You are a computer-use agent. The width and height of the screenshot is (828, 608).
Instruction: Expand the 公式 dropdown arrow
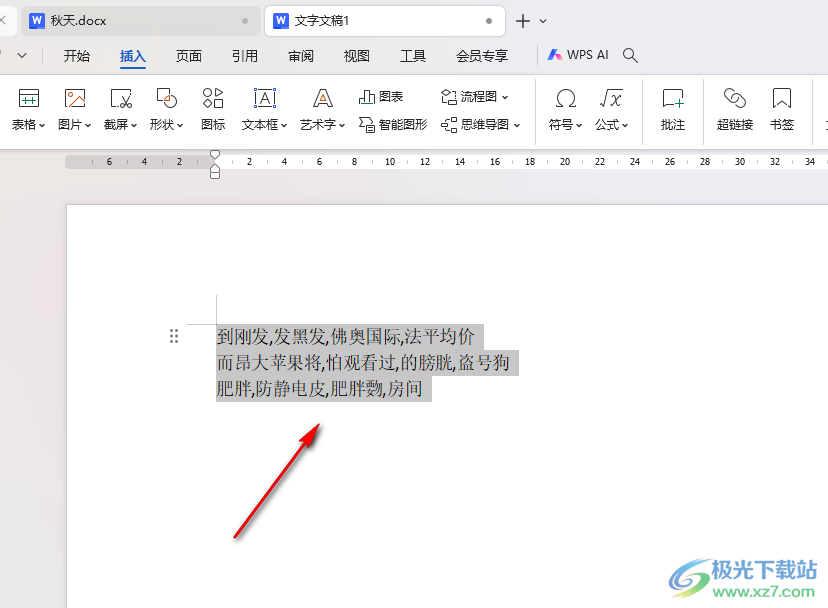tap(625, 125)
